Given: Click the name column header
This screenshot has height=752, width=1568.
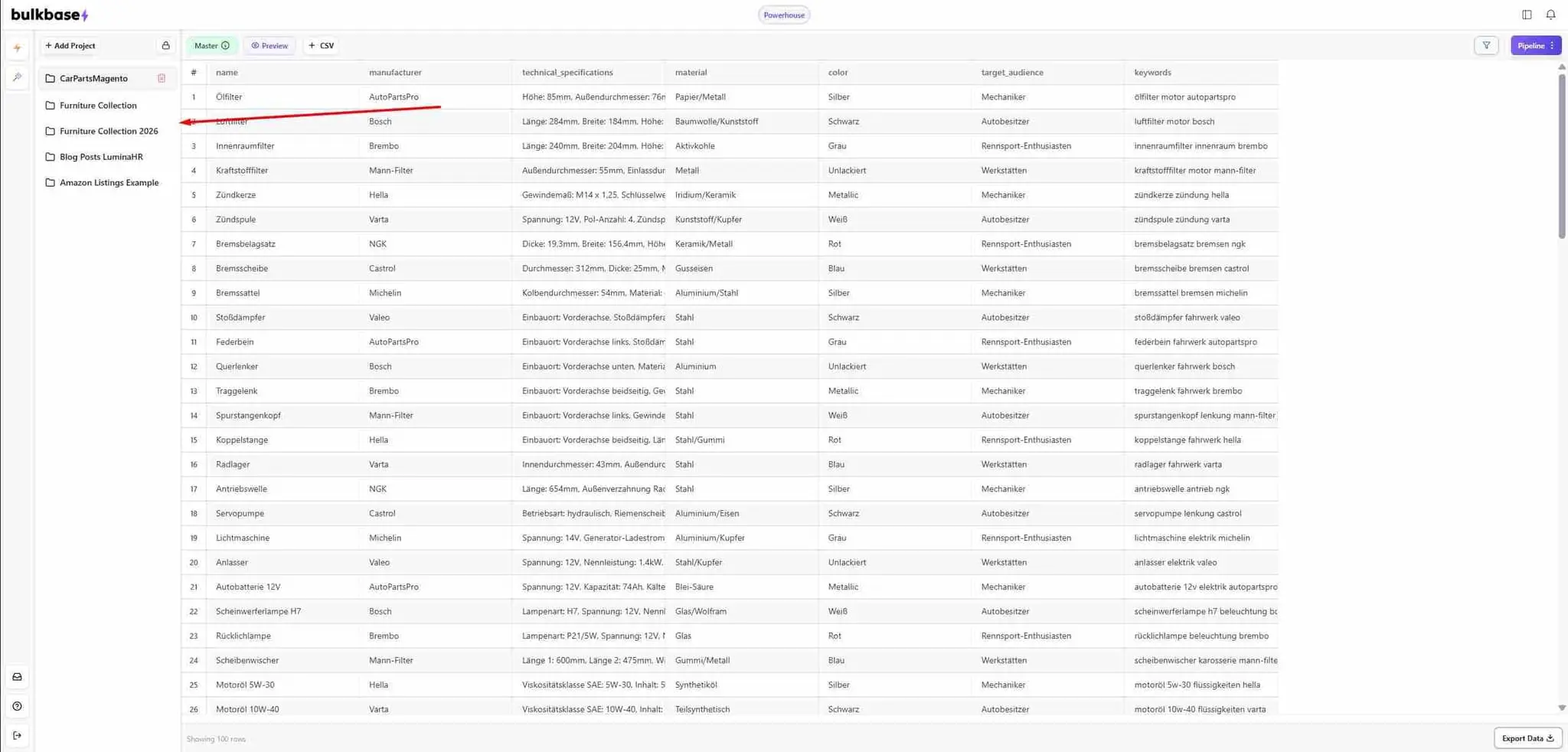Looking at the screenshot, I should [x=283, y=72].
